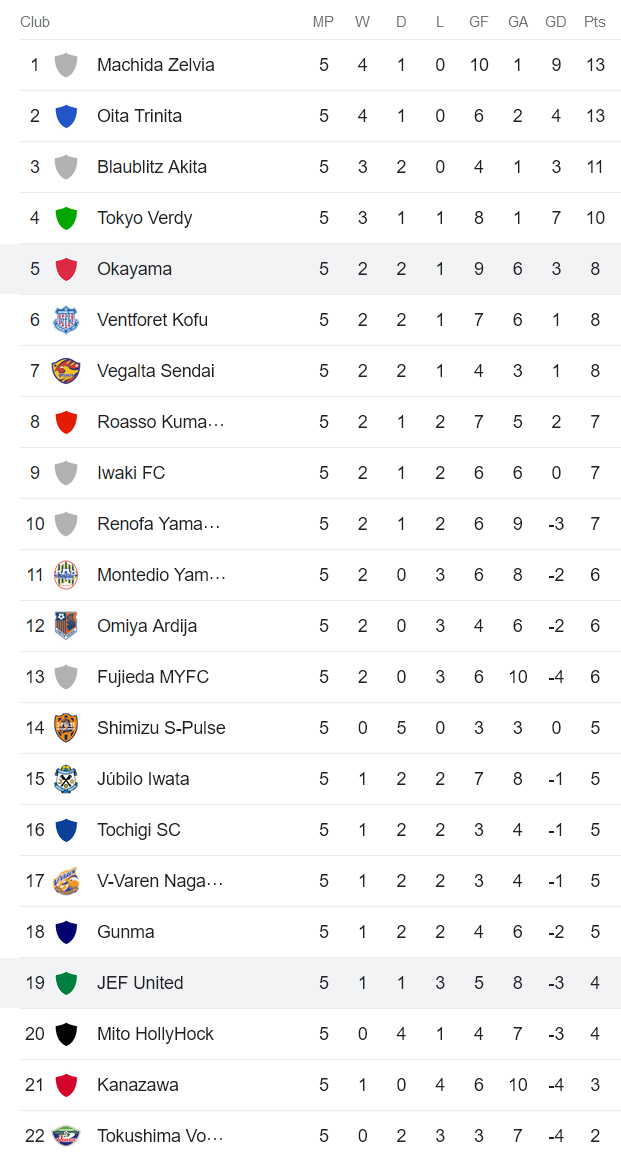This screenshot has height=1162, width=621.
Task: Click the Shimizu S-Pulse club badge
Action: pyautogui.click(x=66, y=727)
